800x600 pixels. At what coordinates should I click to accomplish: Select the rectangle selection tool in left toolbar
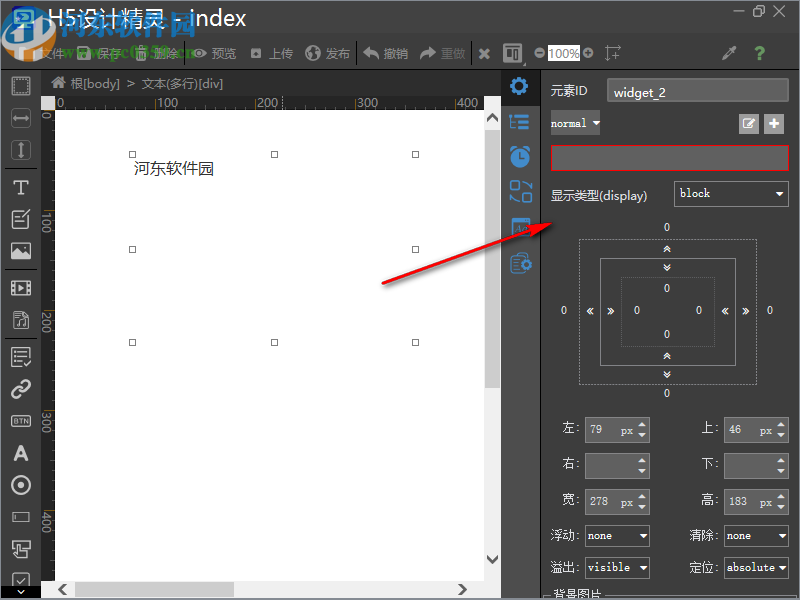tap(21, 86)
